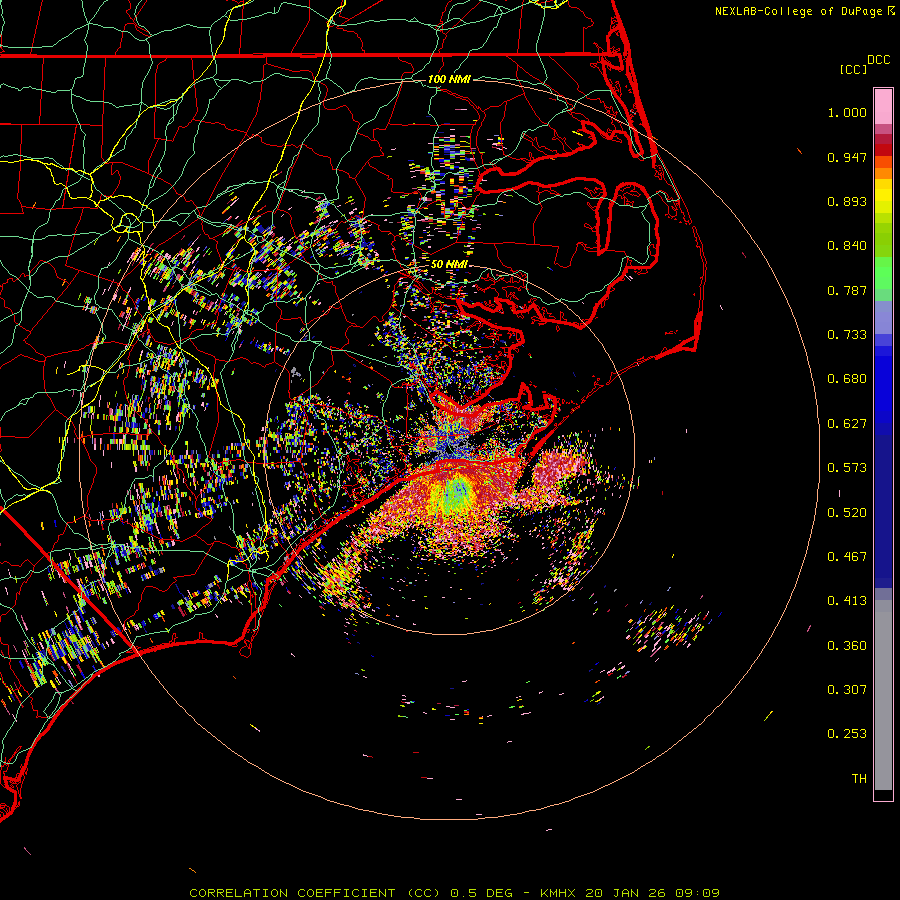This screenshot has width=900, height=900.
Task: Click the 0.680 color scale value
Action: pos(847,379)
